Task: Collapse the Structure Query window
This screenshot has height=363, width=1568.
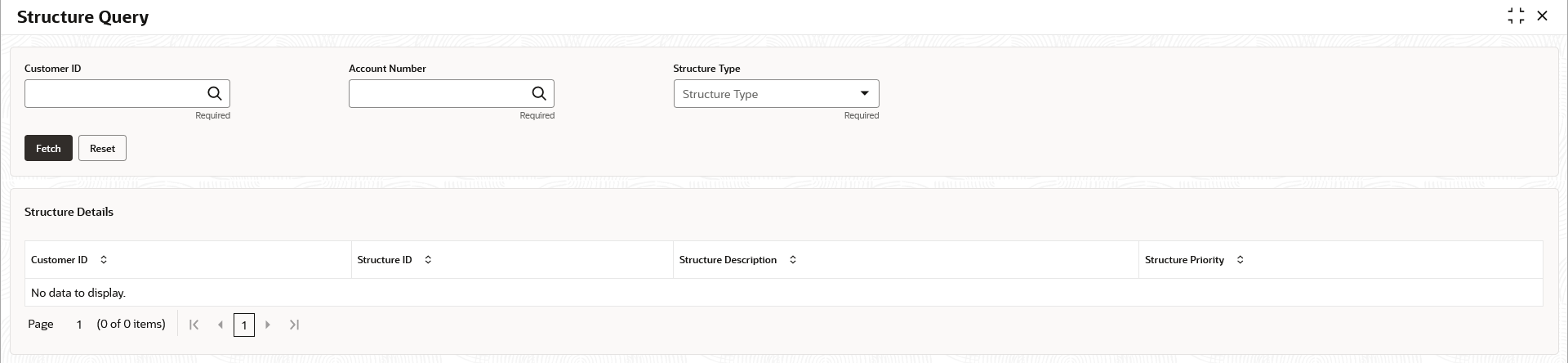Action: point(1516,16)
